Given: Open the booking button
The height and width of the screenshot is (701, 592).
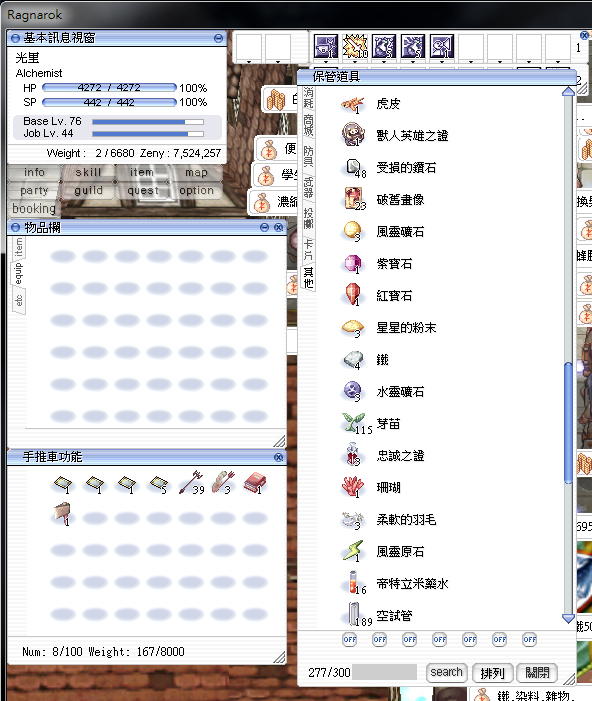Looking at the screenshot, I should (x=34, y=208).
